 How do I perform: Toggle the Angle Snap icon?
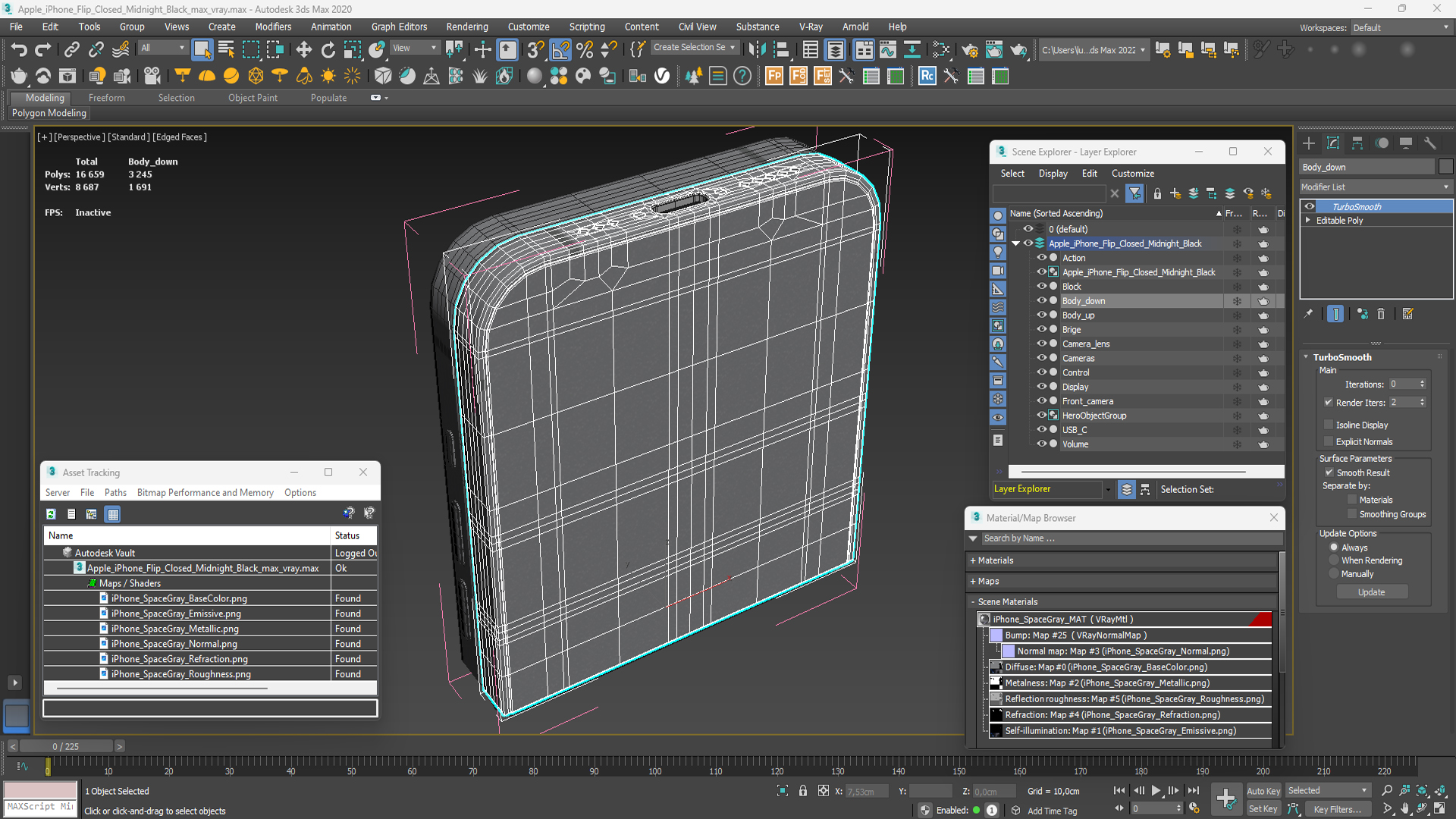point(560,50)
